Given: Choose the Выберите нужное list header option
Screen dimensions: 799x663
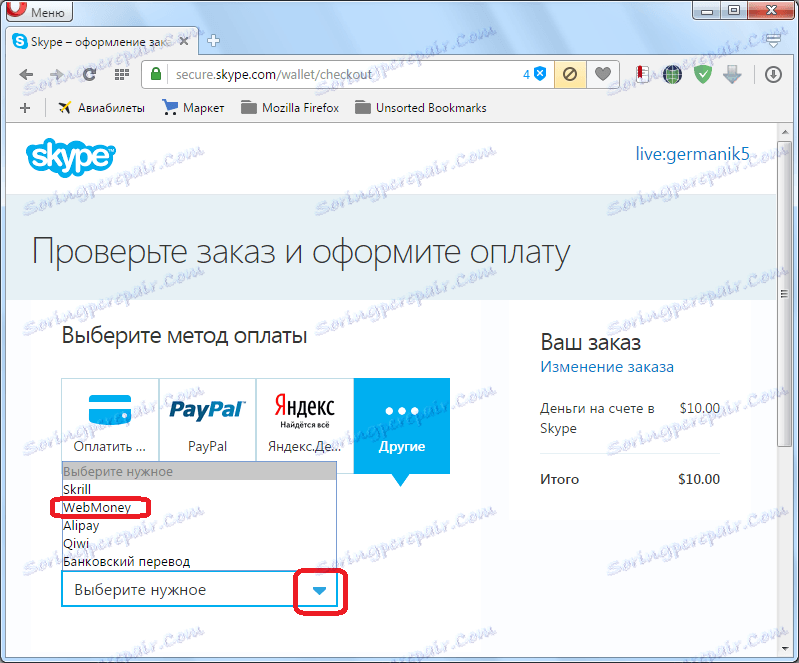Looking at the screenshot, I should tap(199, 471).
